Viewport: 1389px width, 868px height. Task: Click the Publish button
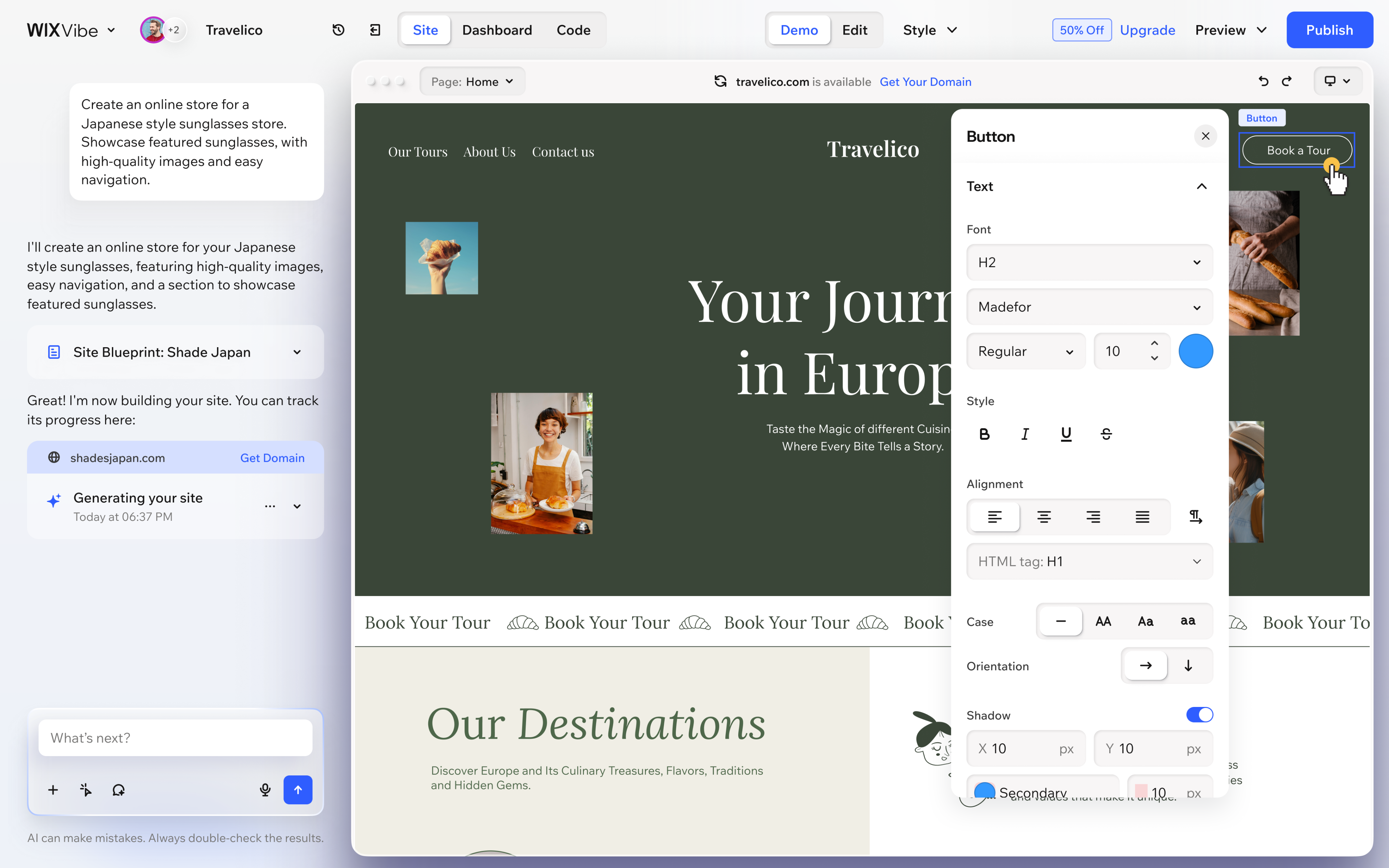tap(1329, 30)
